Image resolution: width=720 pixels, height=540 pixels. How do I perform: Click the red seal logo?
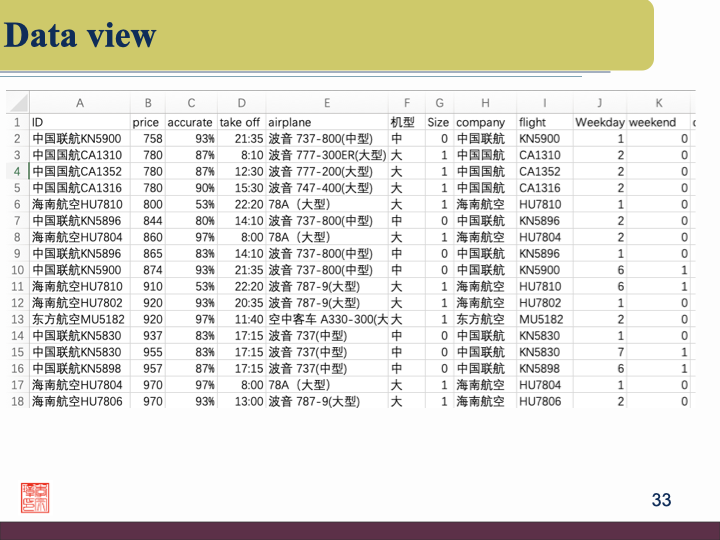pyautogui.click(x=35, y=498)
